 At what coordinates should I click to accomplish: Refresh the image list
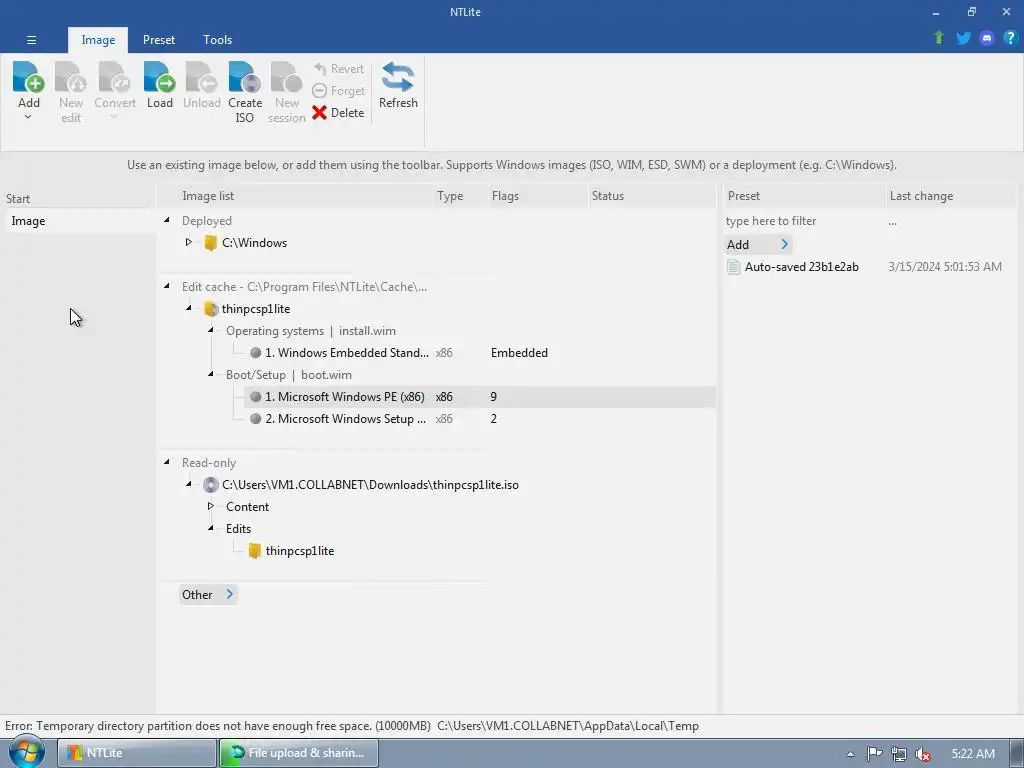[398, 85]
